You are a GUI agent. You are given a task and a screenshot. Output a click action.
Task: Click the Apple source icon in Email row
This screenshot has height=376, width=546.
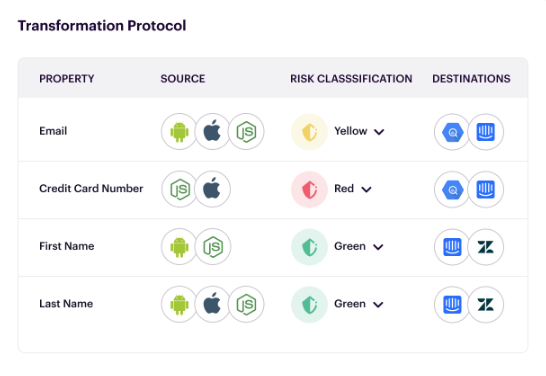[212, 132]
